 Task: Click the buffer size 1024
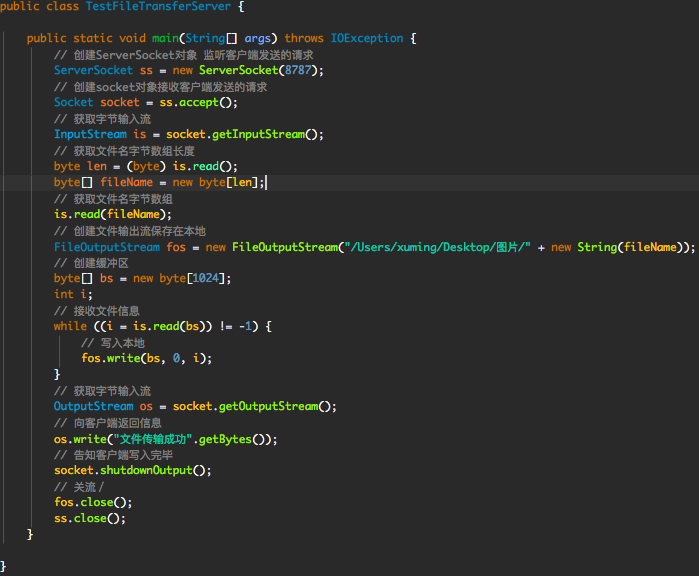coord(206,279)
